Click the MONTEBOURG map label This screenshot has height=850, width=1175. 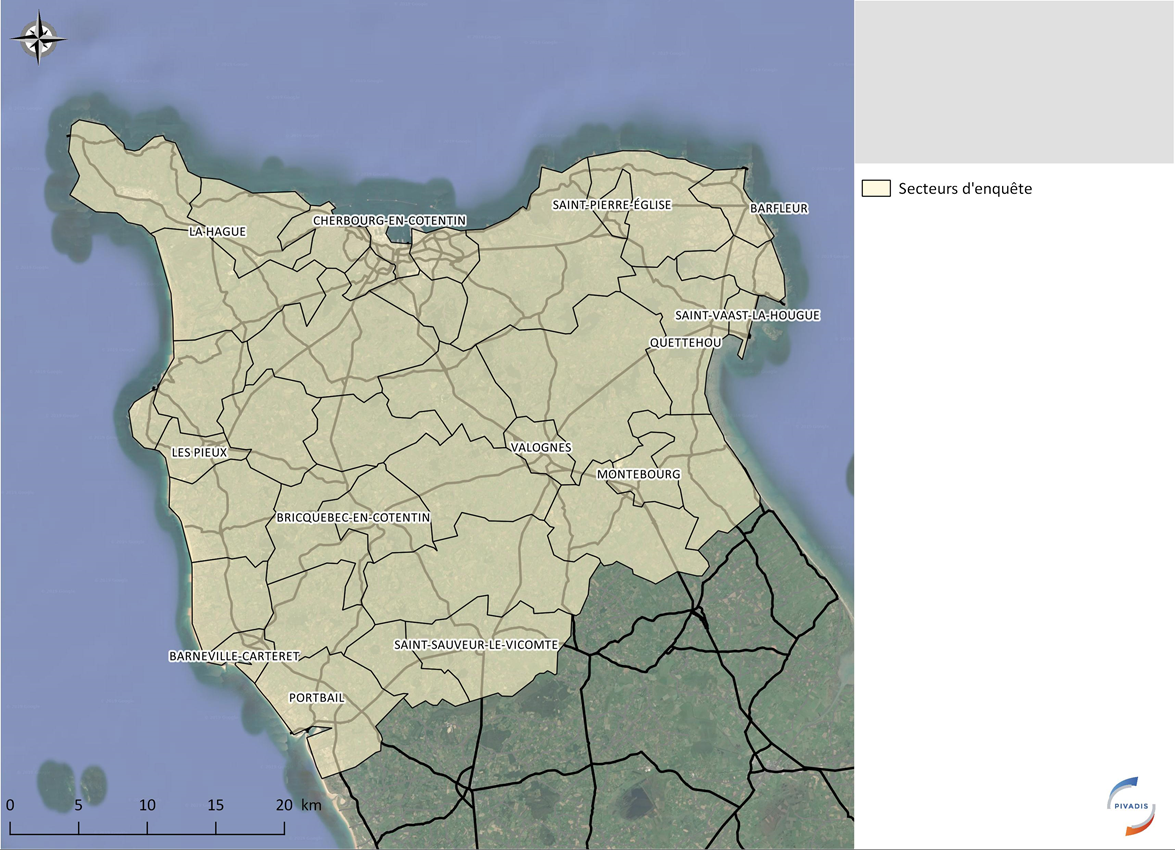click(x=638, y=474)
